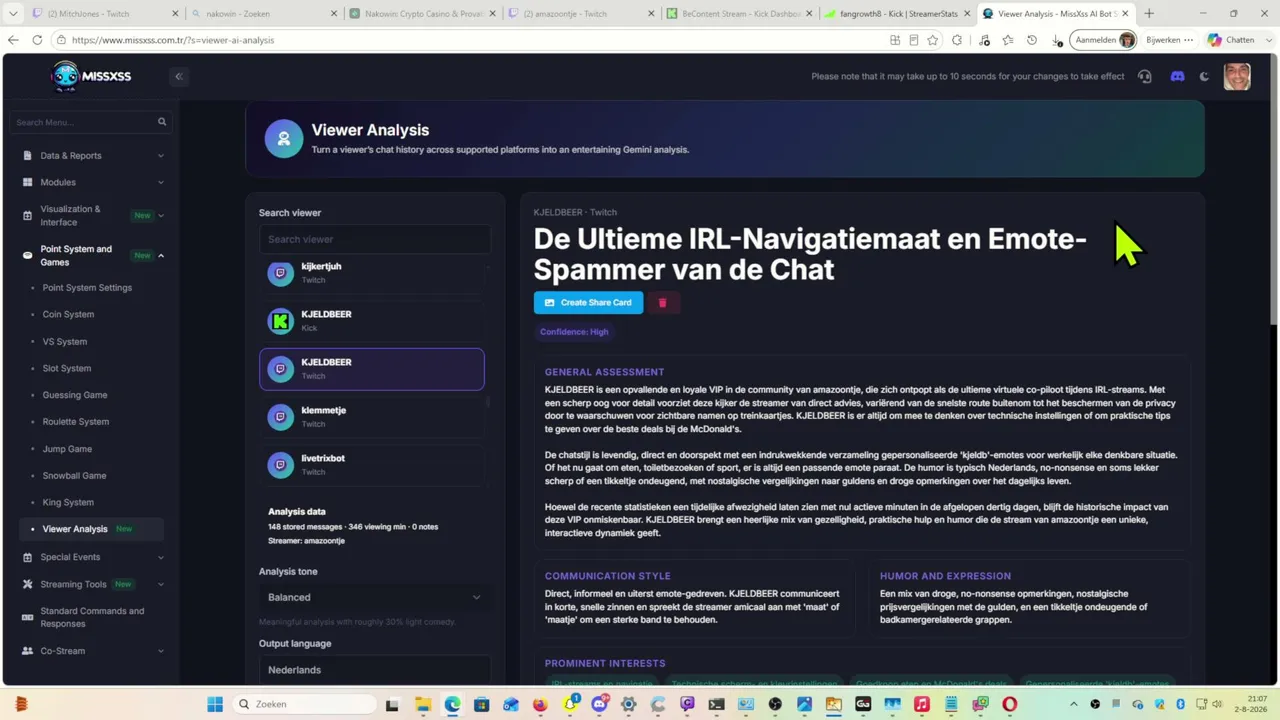Click the page vertical scrollbar
1280x720 pixels.
click(x=1274, y=190)
